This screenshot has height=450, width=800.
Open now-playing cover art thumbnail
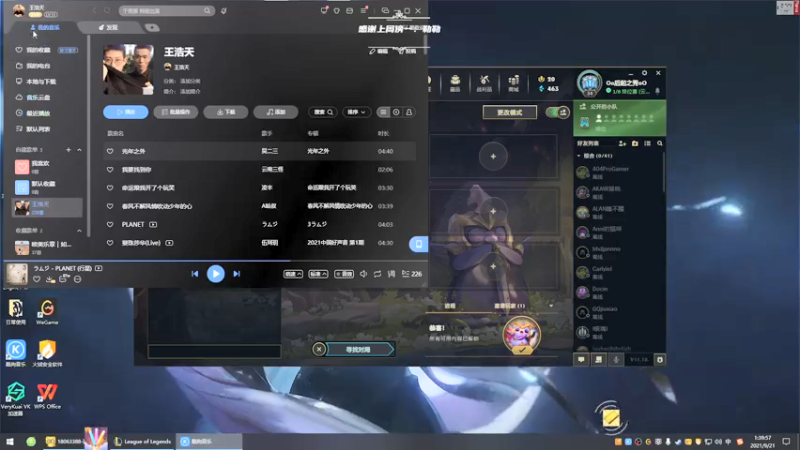pyautogui.click(x=17, y=274)
